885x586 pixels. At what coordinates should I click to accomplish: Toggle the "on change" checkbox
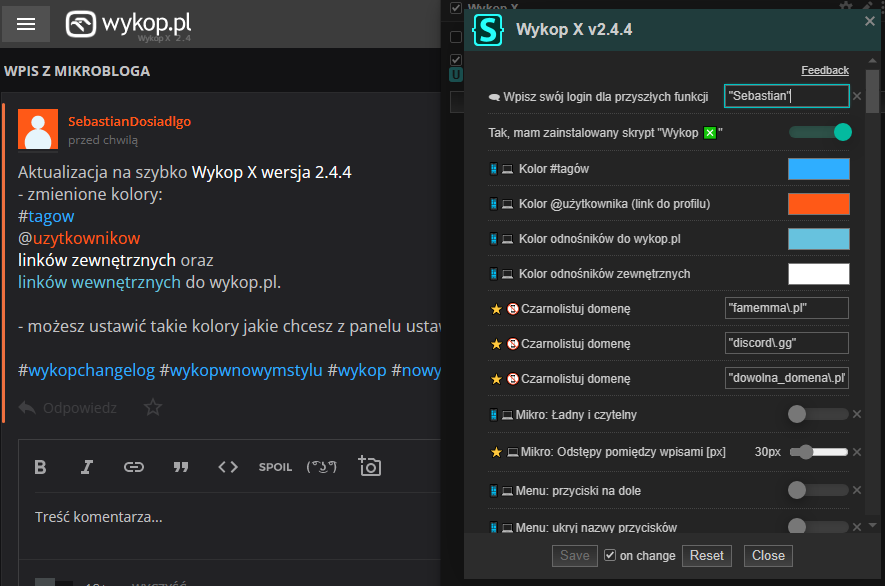tap(610, 555)
